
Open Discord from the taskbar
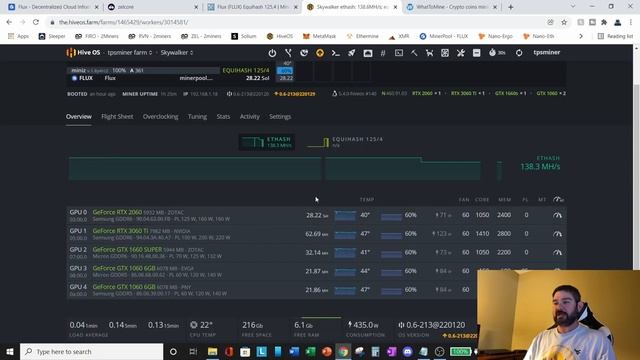click(x=407, y=351)
